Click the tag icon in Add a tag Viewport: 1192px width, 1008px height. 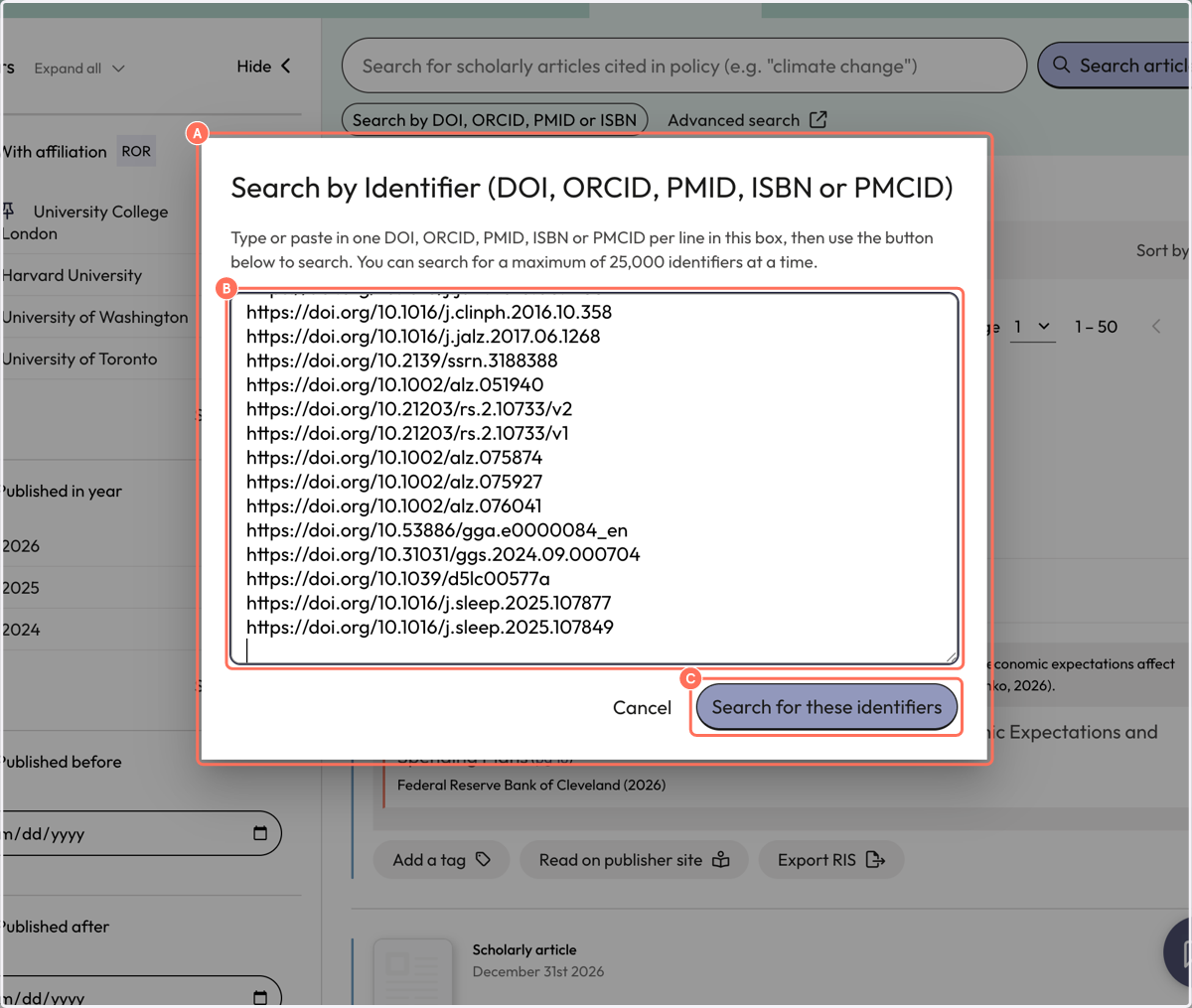tap(483, 859)
